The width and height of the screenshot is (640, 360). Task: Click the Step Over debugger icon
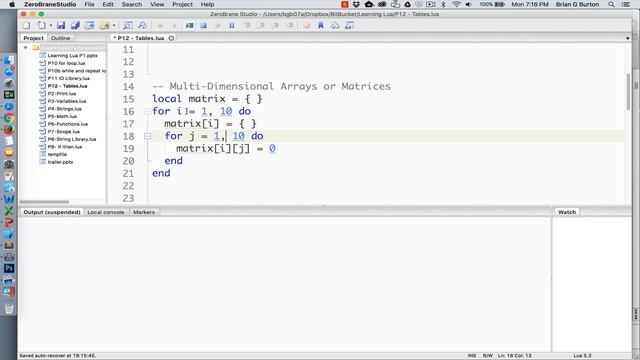[x=261, y=26]
